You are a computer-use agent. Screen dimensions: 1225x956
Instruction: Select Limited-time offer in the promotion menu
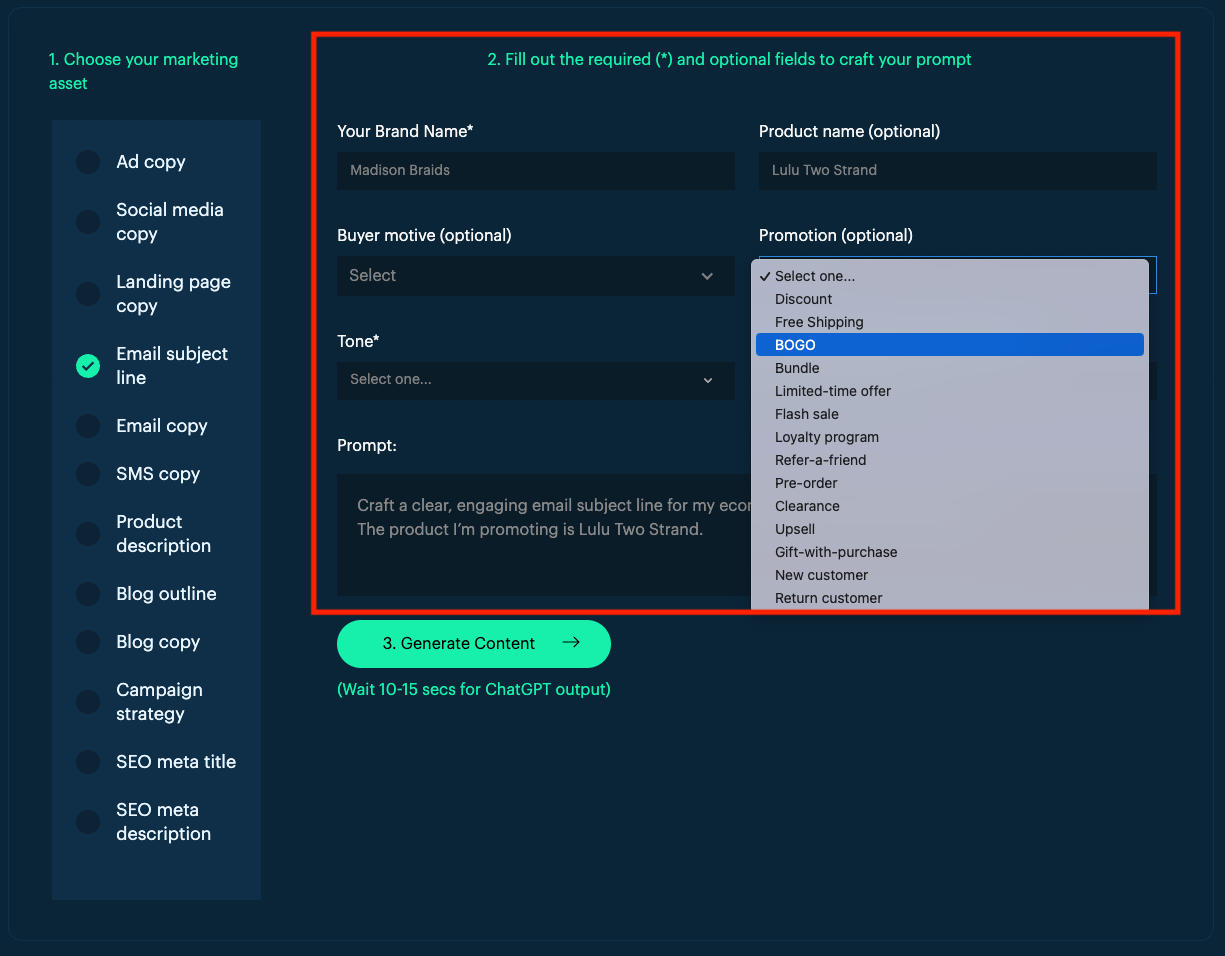click(x=833, y=391)
